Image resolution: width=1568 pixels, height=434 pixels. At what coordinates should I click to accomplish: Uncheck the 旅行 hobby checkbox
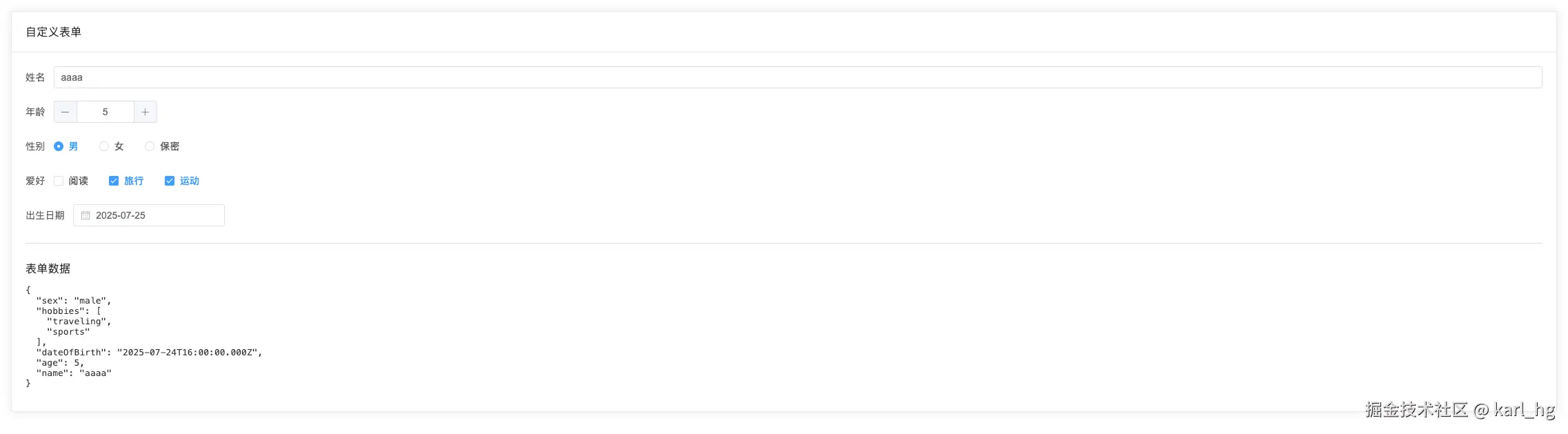click(114, 180)
